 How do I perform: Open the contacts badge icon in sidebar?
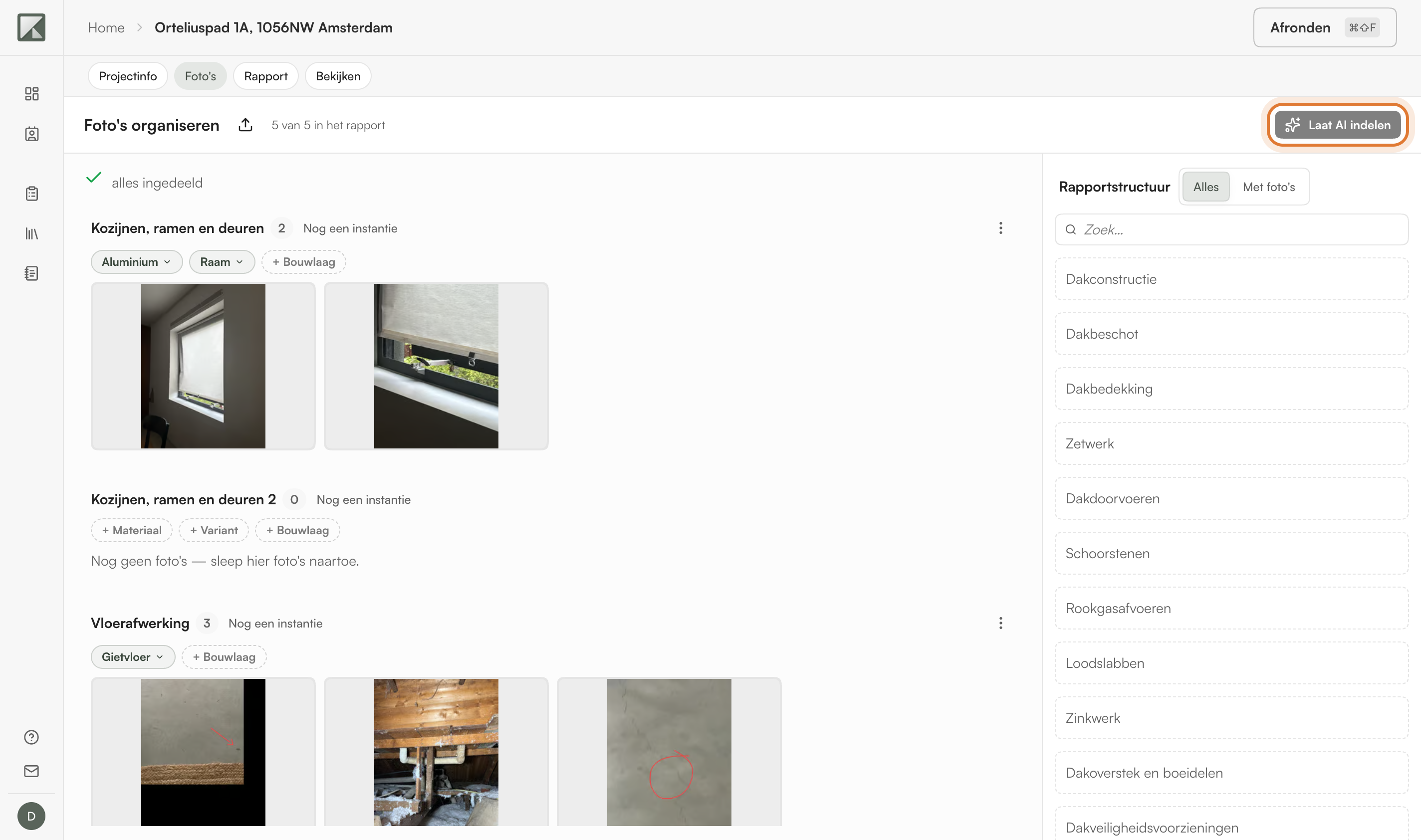(x=32, y=134)
